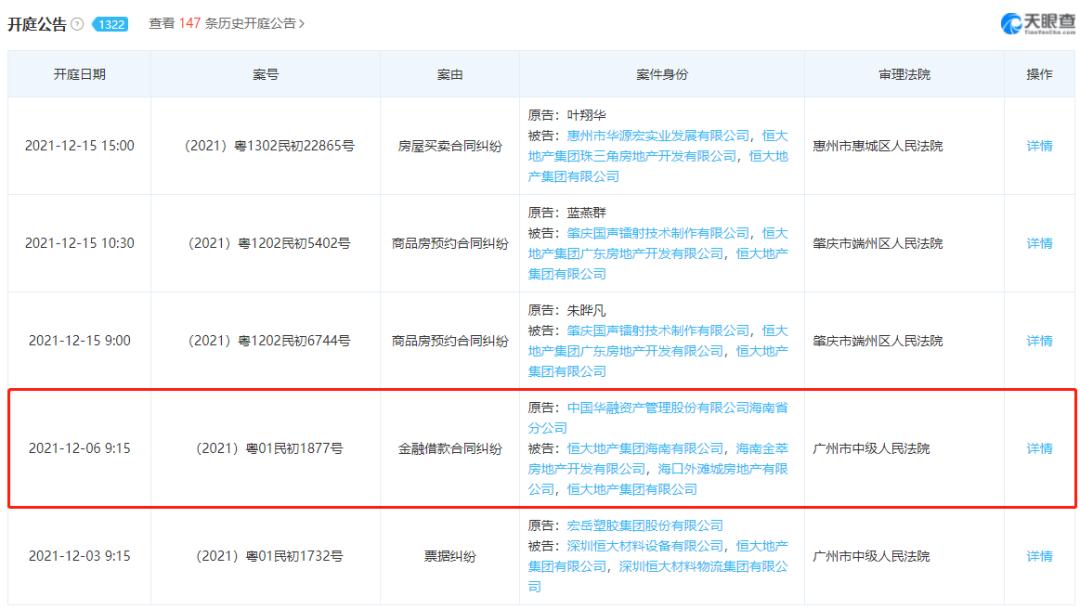
Task: Click the 天眼查 logo
Action: coord(1037,23)
